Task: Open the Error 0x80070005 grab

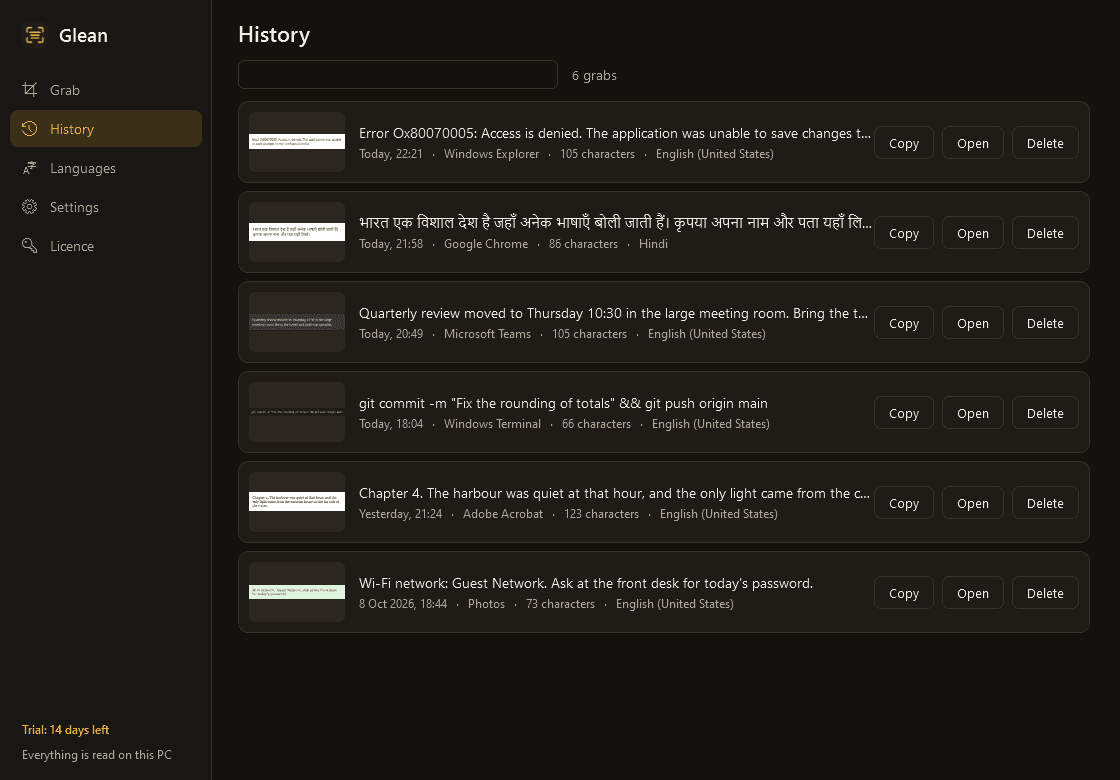Action: (x=973, y=143)
